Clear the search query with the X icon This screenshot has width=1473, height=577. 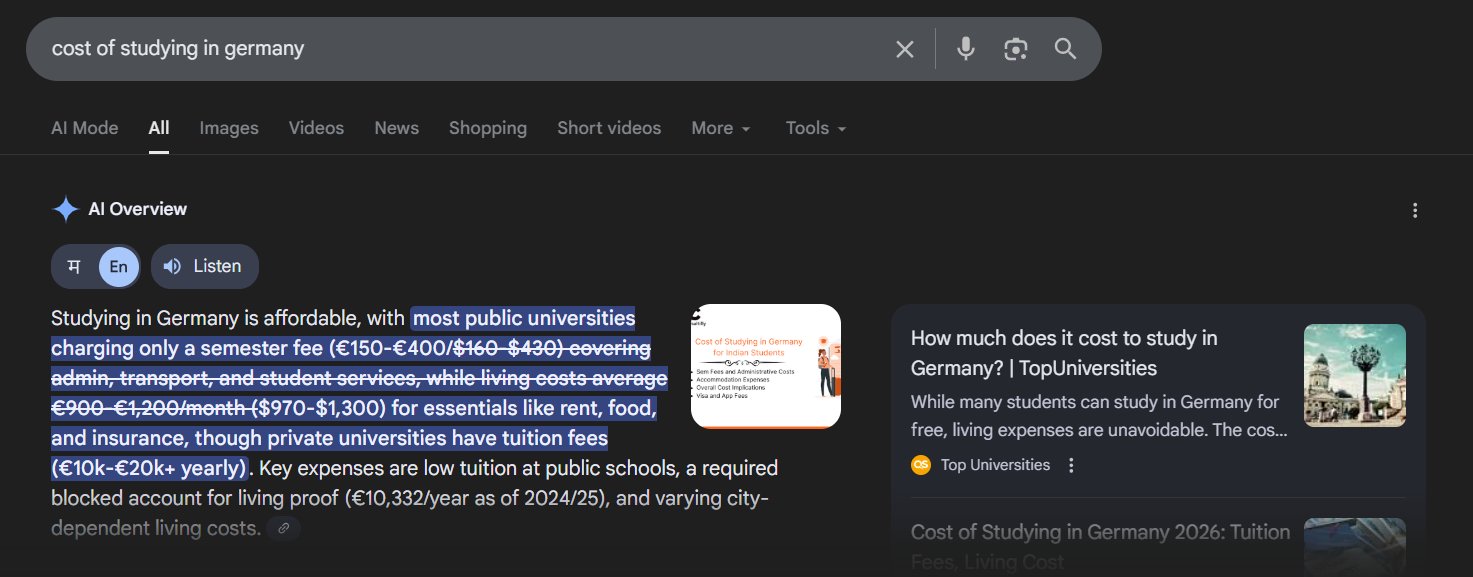(x=904, y=49)
